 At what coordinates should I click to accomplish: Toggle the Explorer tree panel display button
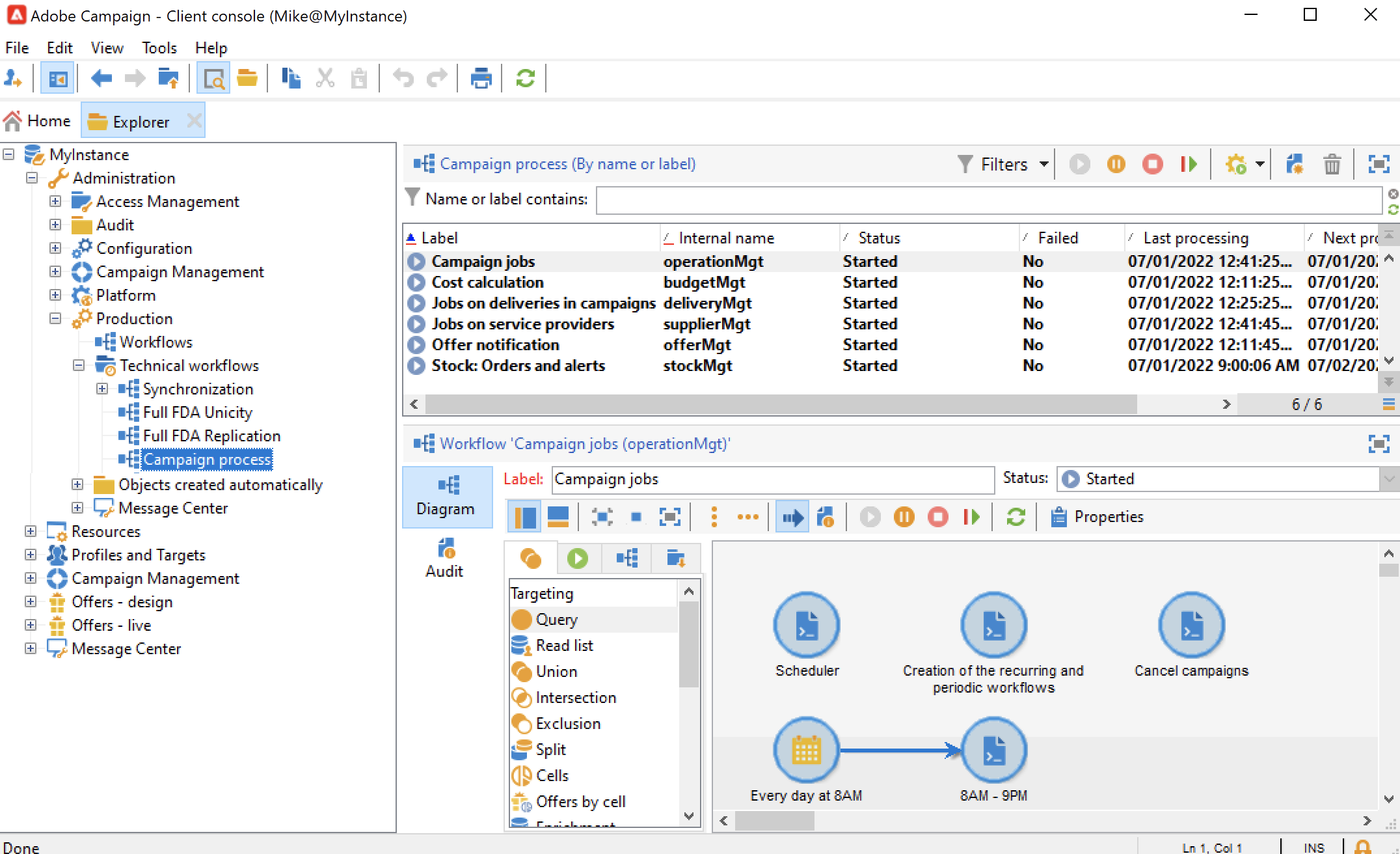[x=57, y=79]
